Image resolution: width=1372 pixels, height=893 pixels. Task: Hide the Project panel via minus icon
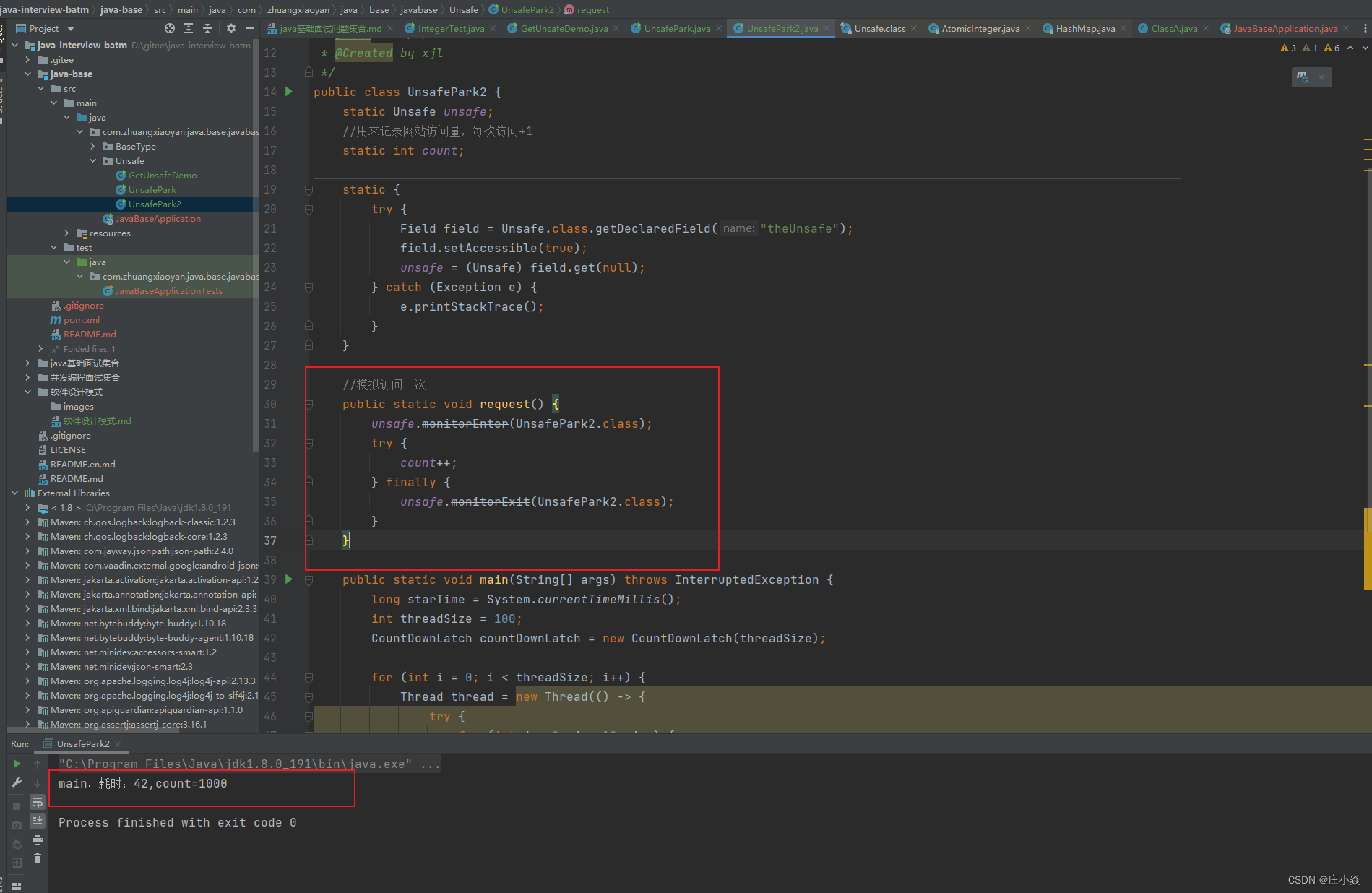(250, 28)
